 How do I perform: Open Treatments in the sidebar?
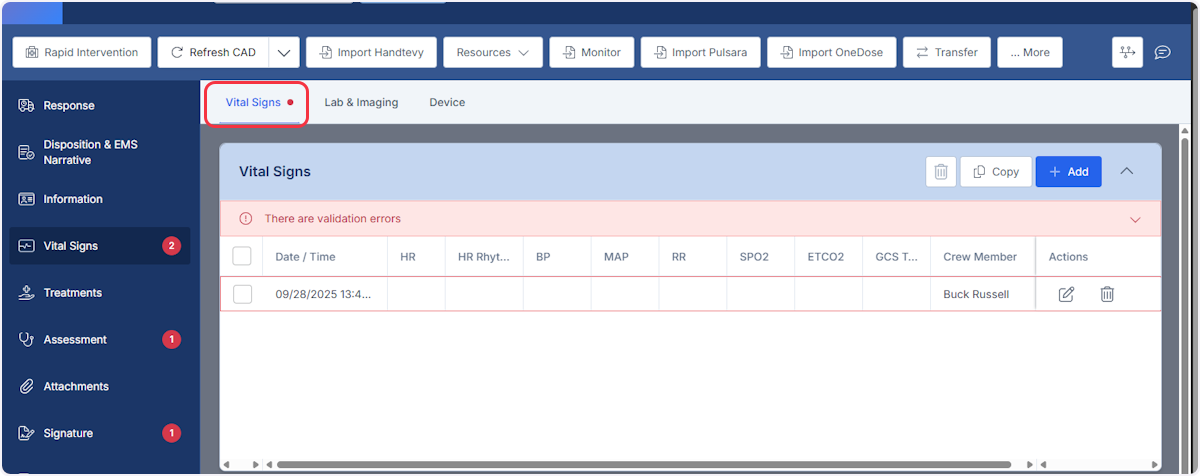[x=100, y=293]
